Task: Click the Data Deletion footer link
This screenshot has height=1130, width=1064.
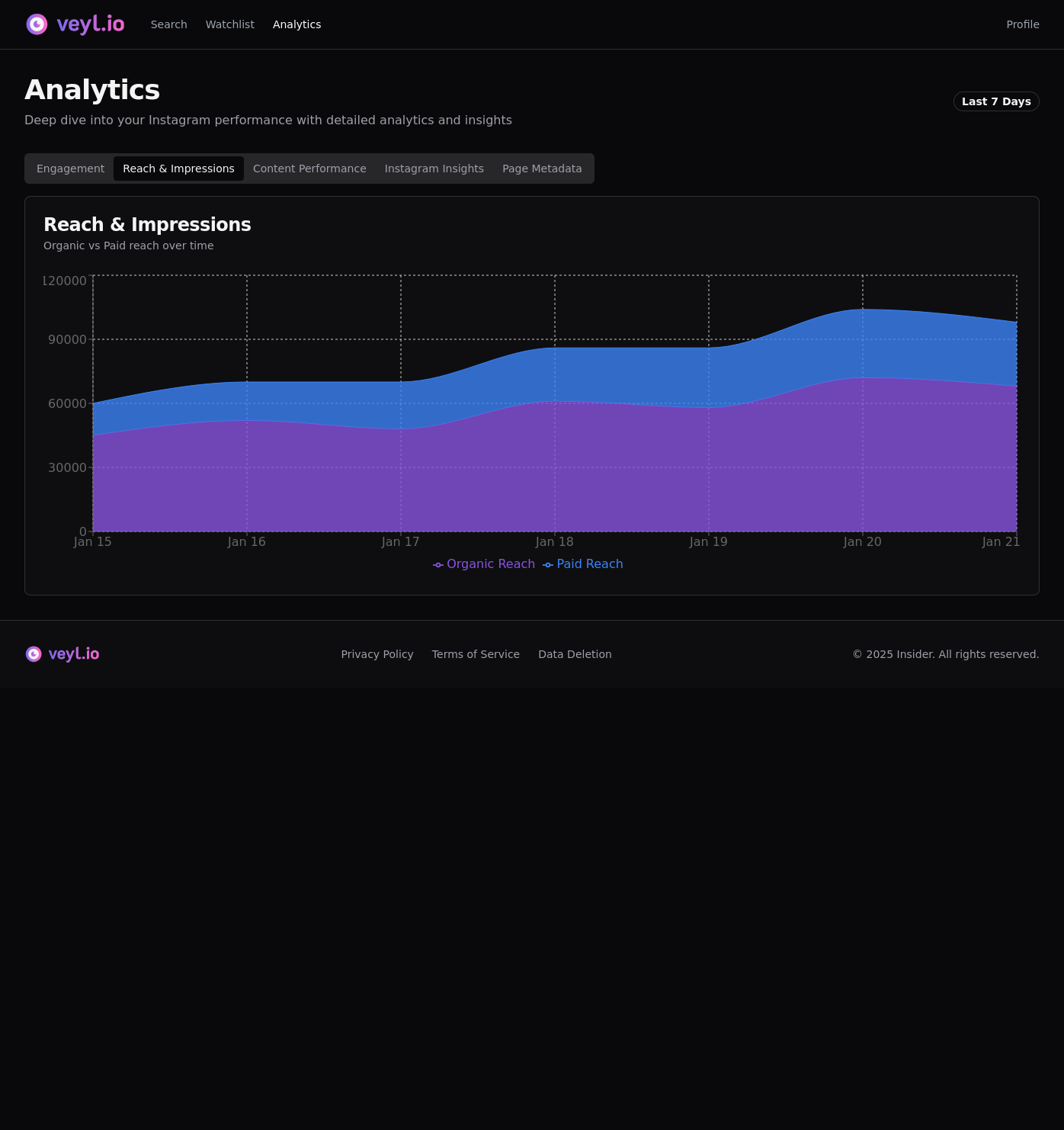Action: tap(575, 654)
